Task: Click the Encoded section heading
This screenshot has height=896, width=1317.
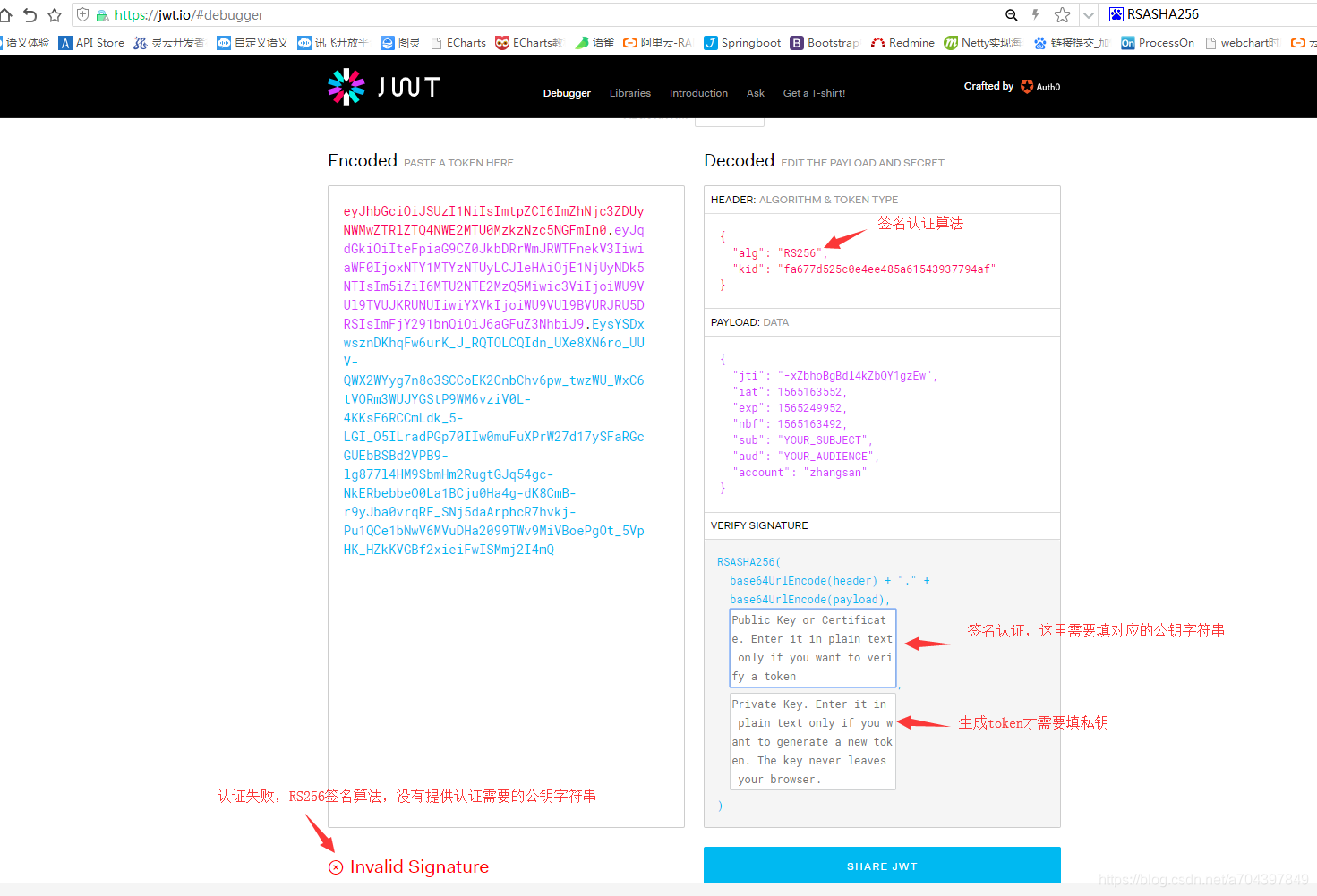Action: click(363, 160)
